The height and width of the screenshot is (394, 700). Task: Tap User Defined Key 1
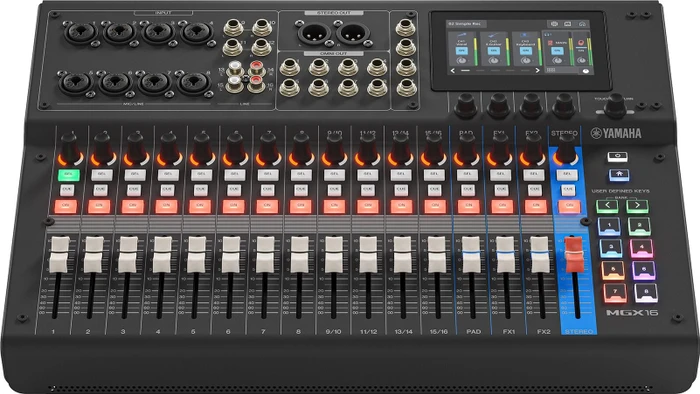[609, 226]
